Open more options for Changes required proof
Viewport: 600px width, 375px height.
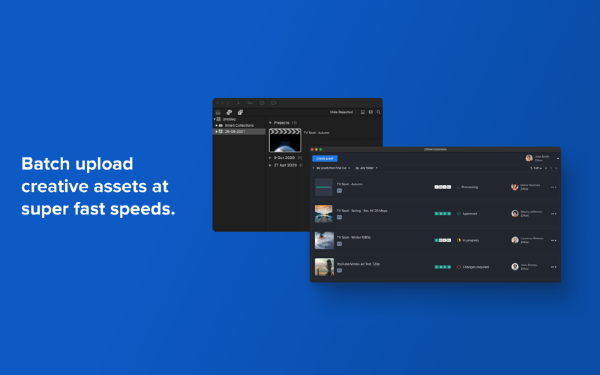click(553, 267)
